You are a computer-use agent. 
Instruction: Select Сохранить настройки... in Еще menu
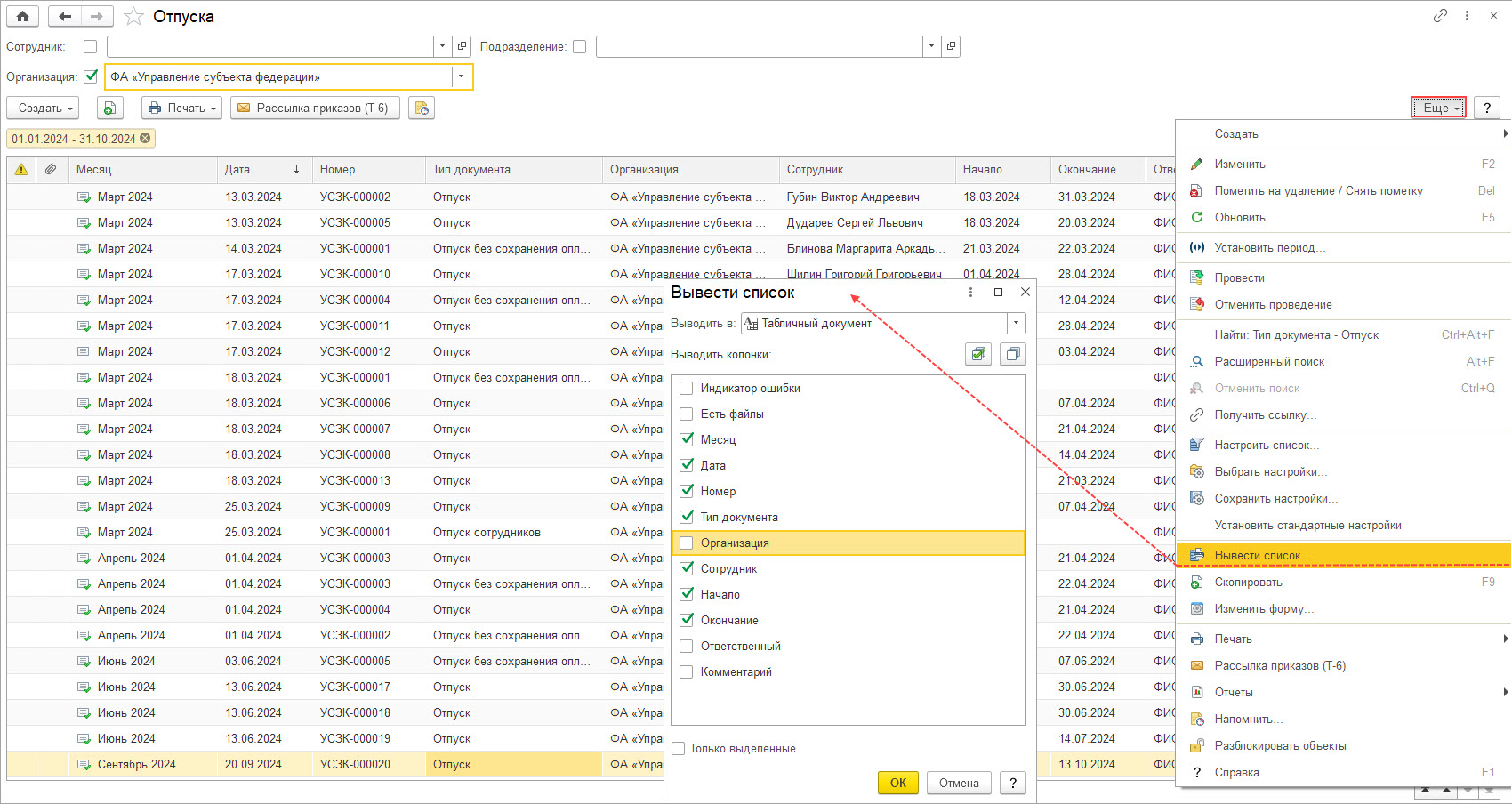click(x=1343, y=499)
